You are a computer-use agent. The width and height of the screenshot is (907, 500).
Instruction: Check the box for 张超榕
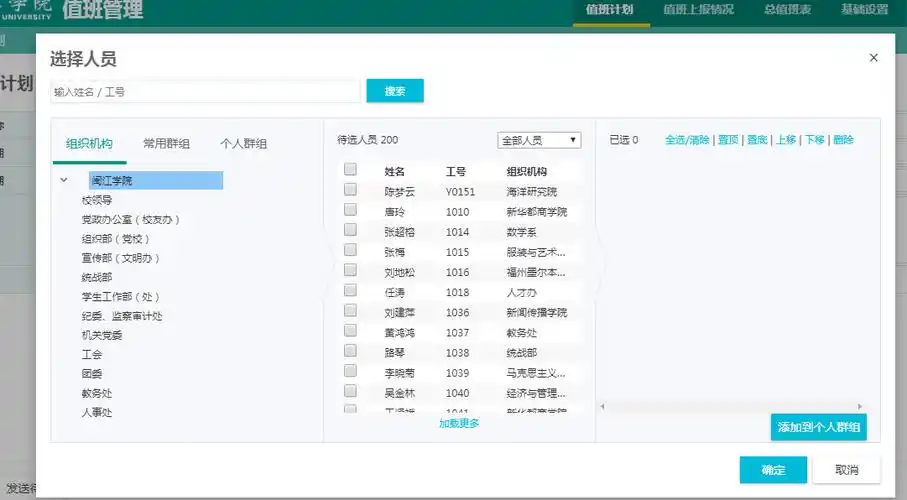[350, 230]
